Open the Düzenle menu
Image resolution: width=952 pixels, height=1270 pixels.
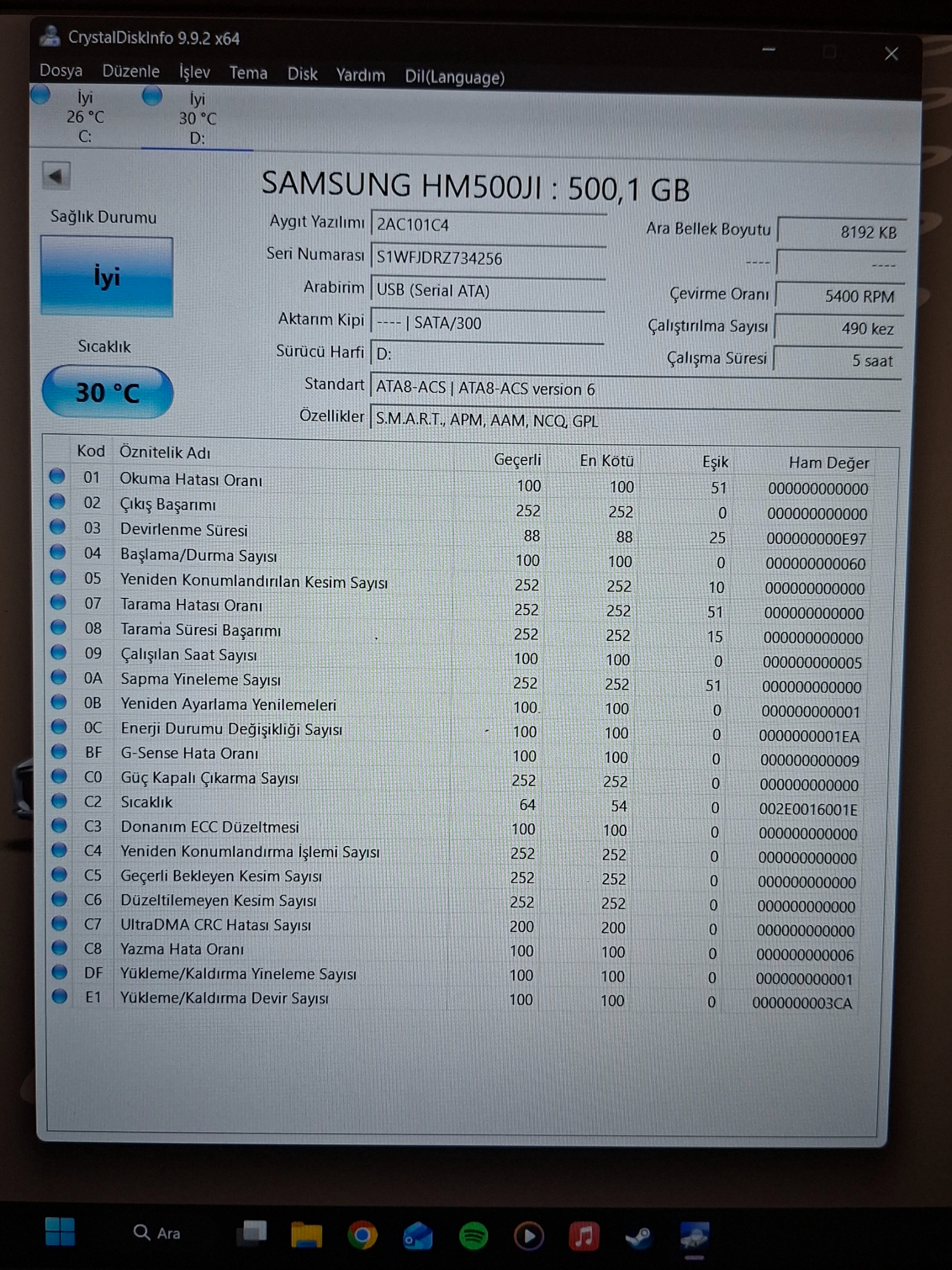(130, 72)
